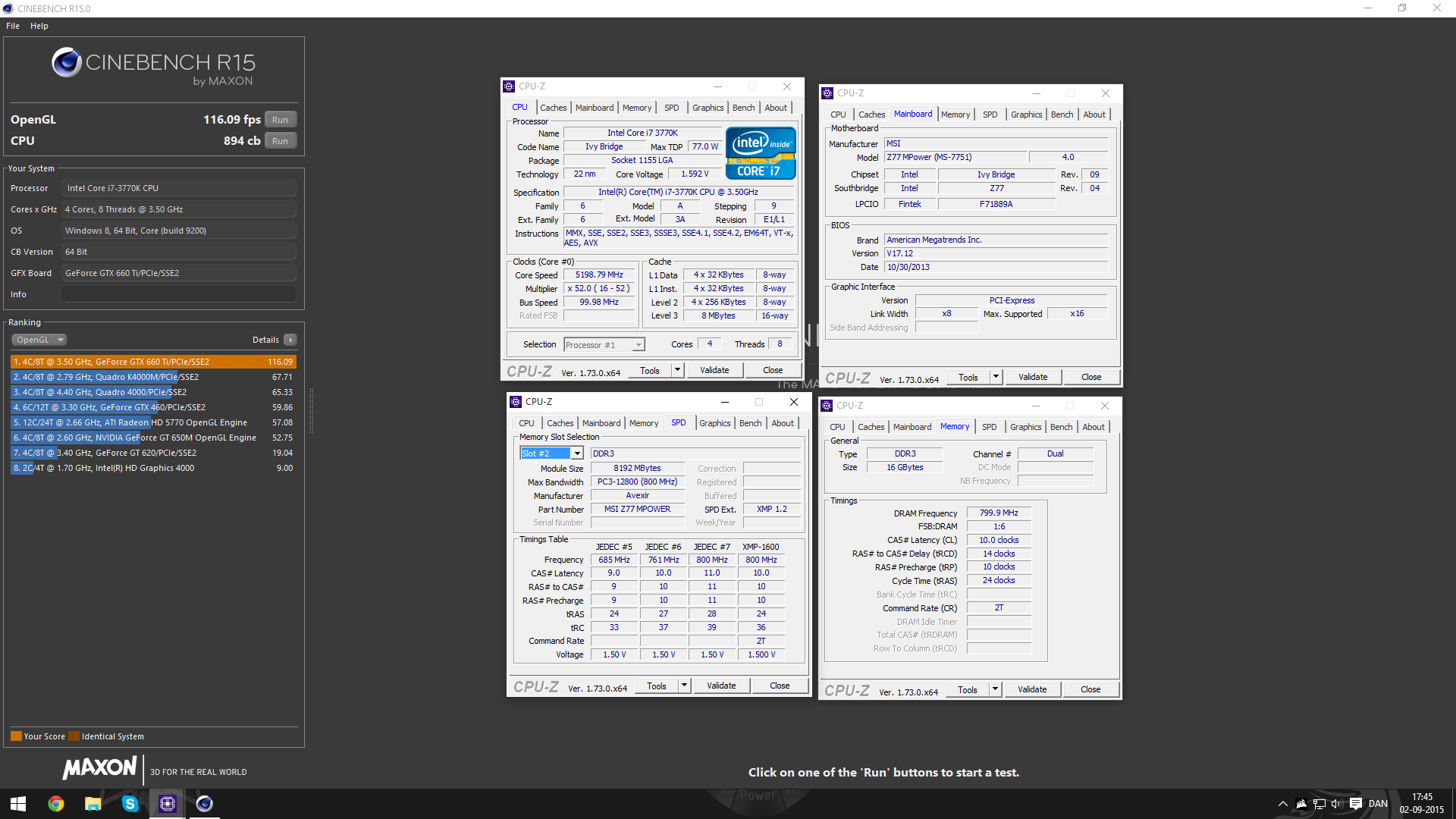Click the Cinebench R15 logo sphere
1456x819 pixels.
[67, 62]
